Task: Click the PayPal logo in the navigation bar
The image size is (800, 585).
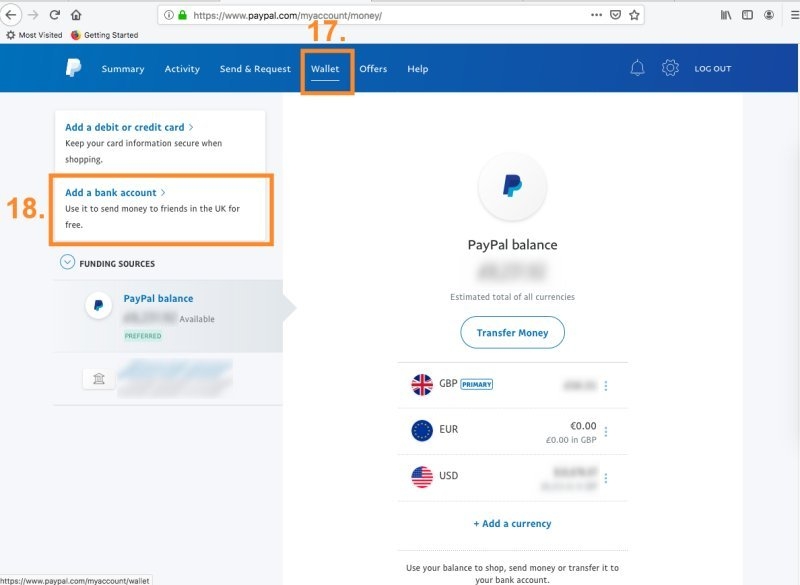Action: 73,68
